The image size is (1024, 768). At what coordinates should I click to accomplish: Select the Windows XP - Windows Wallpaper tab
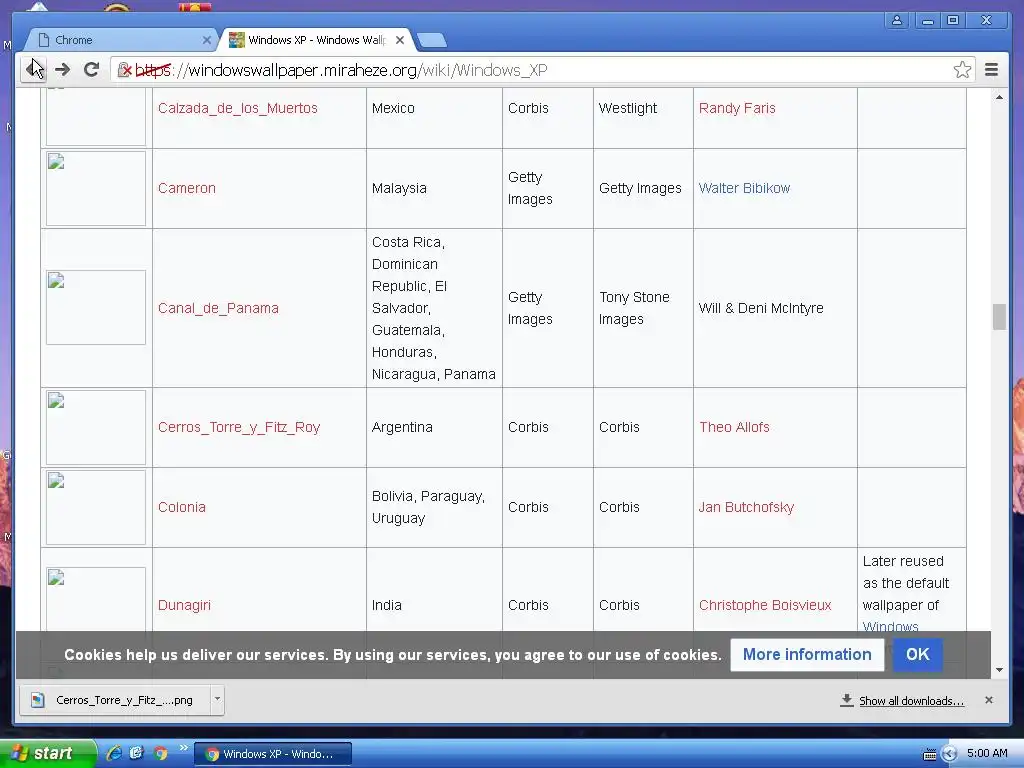click(x=317, y=40)
